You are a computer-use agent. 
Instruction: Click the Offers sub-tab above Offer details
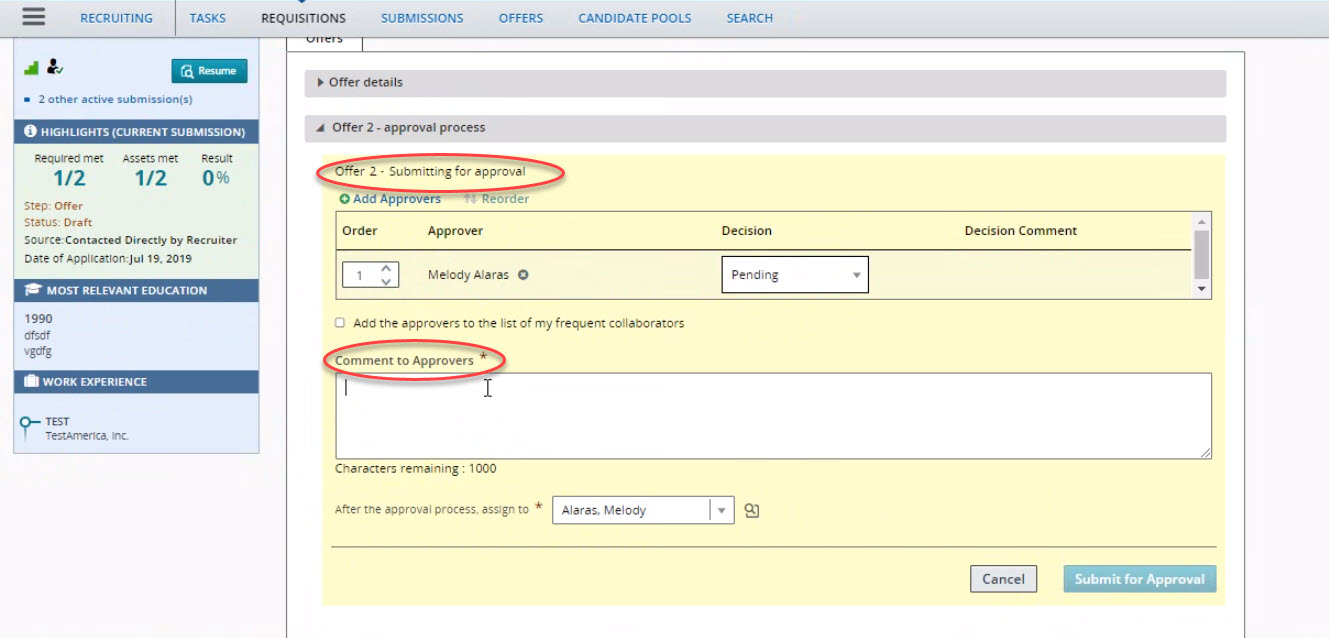(x=324, y=40)
